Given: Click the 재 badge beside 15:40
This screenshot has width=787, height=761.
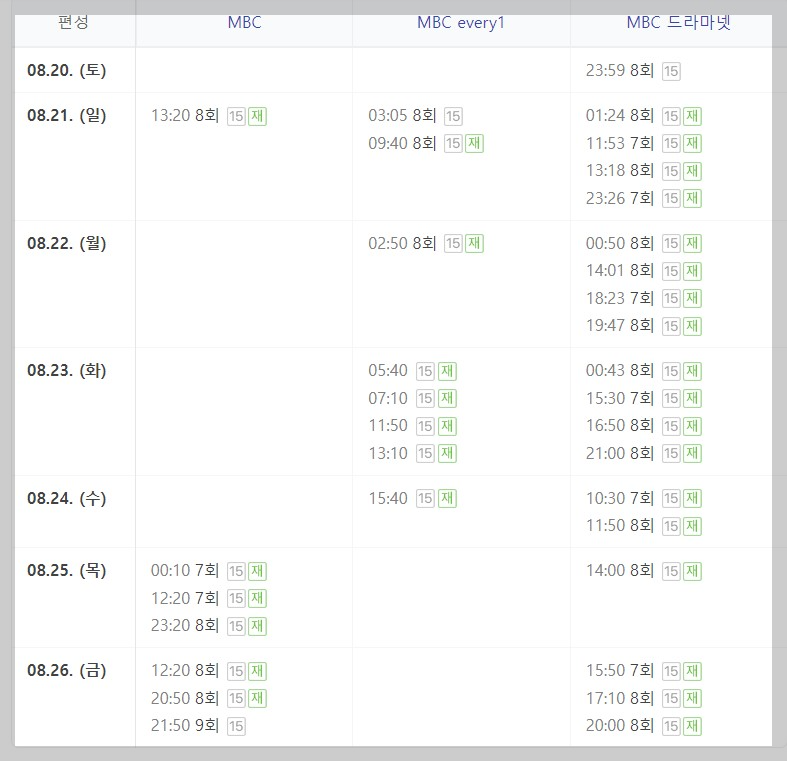Looking at the screenshot, I should click(447, 499).
